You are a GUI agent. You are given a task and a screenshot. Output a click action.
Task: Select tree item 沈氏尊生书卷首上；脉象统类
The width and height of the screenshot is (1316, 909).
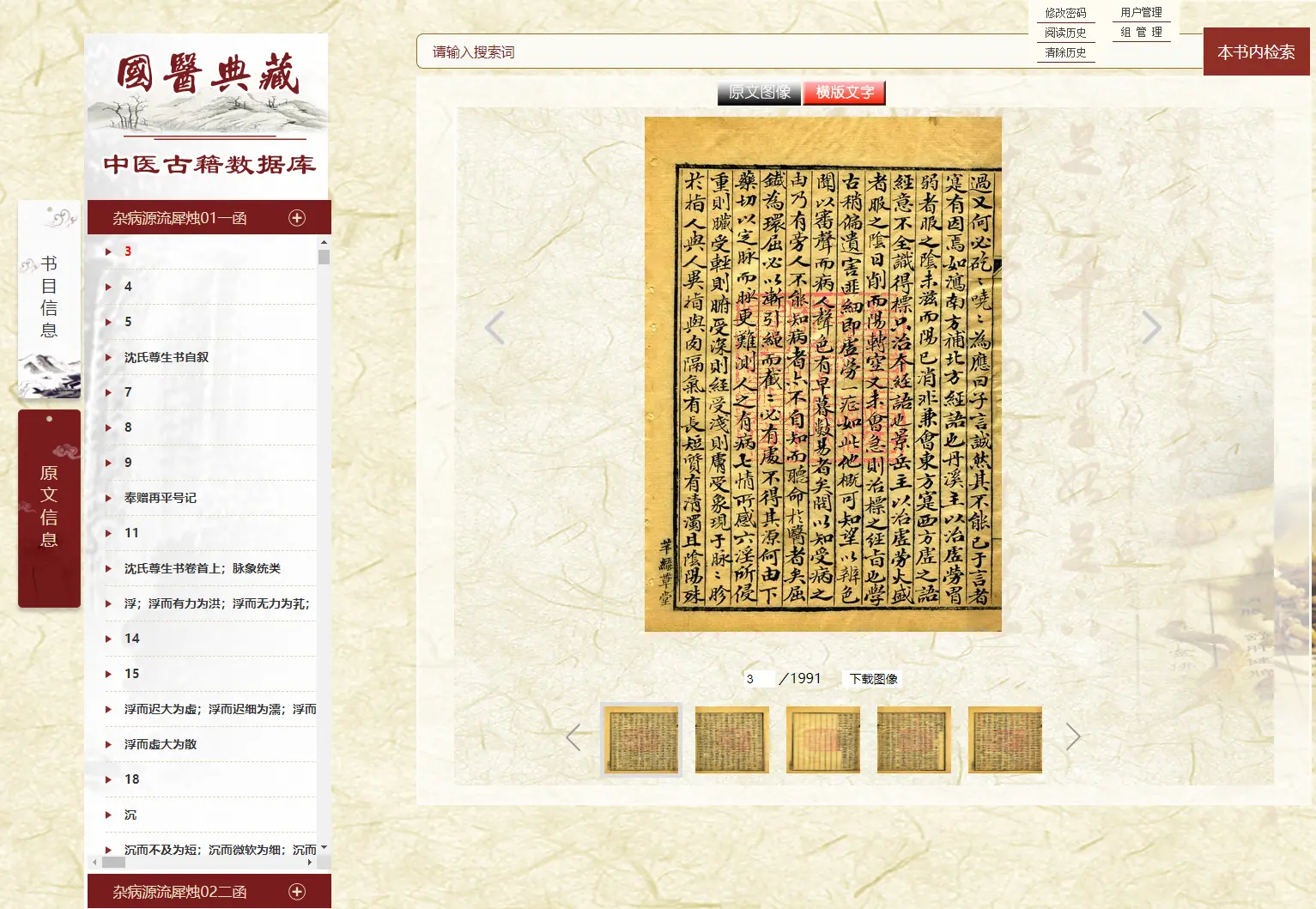click(x=203, y=568)
